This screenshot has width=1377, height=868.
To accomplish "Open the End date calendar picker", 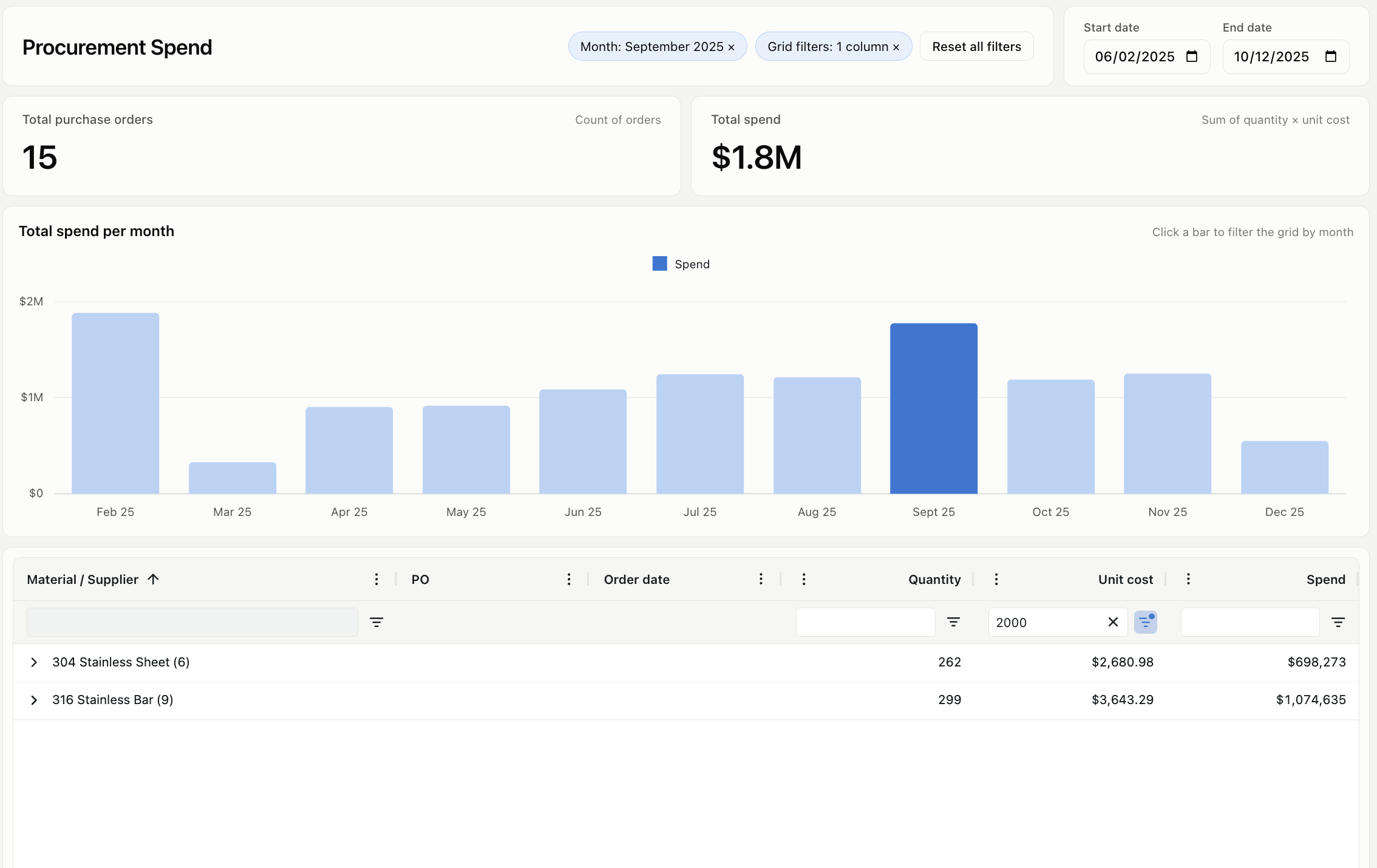I will coord(1331,56).
